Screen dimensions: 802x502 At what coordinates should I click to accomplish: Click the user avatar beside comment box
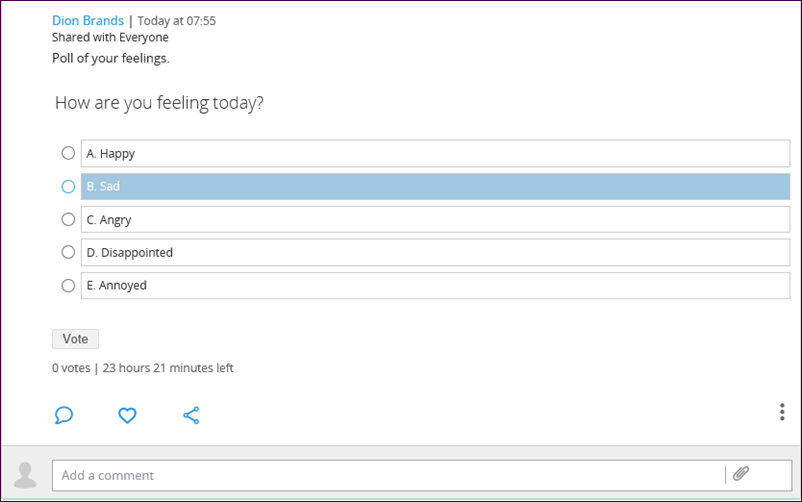(25, 475)
